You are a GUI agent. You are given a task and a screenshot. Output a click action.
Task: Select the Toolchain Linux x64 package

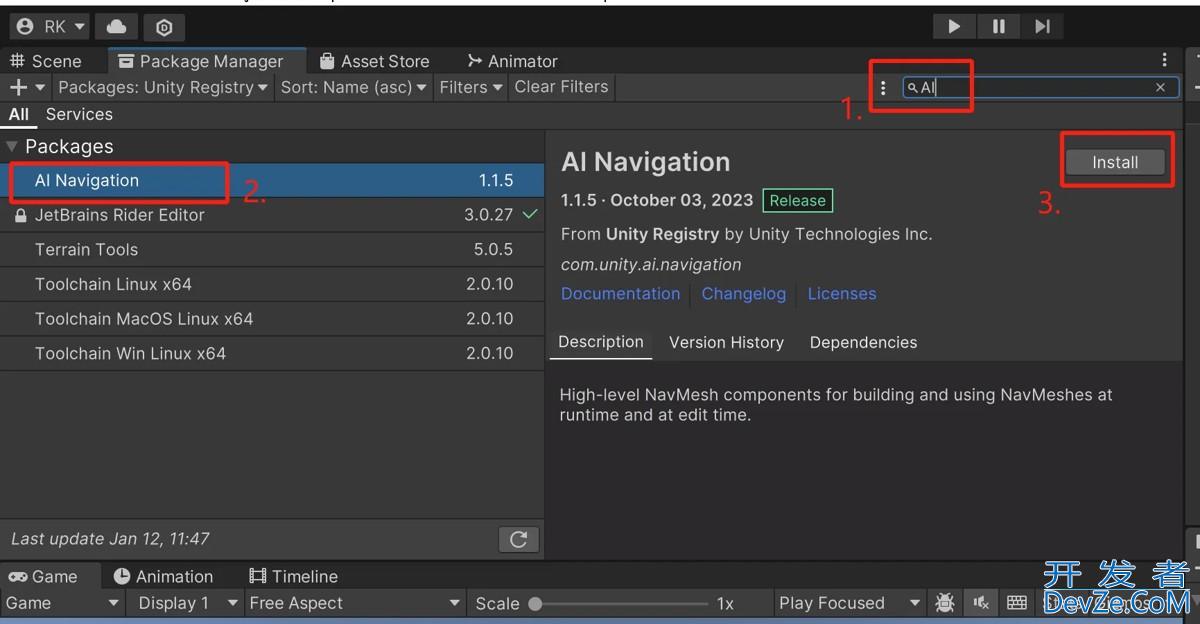[x=272, y=284]
